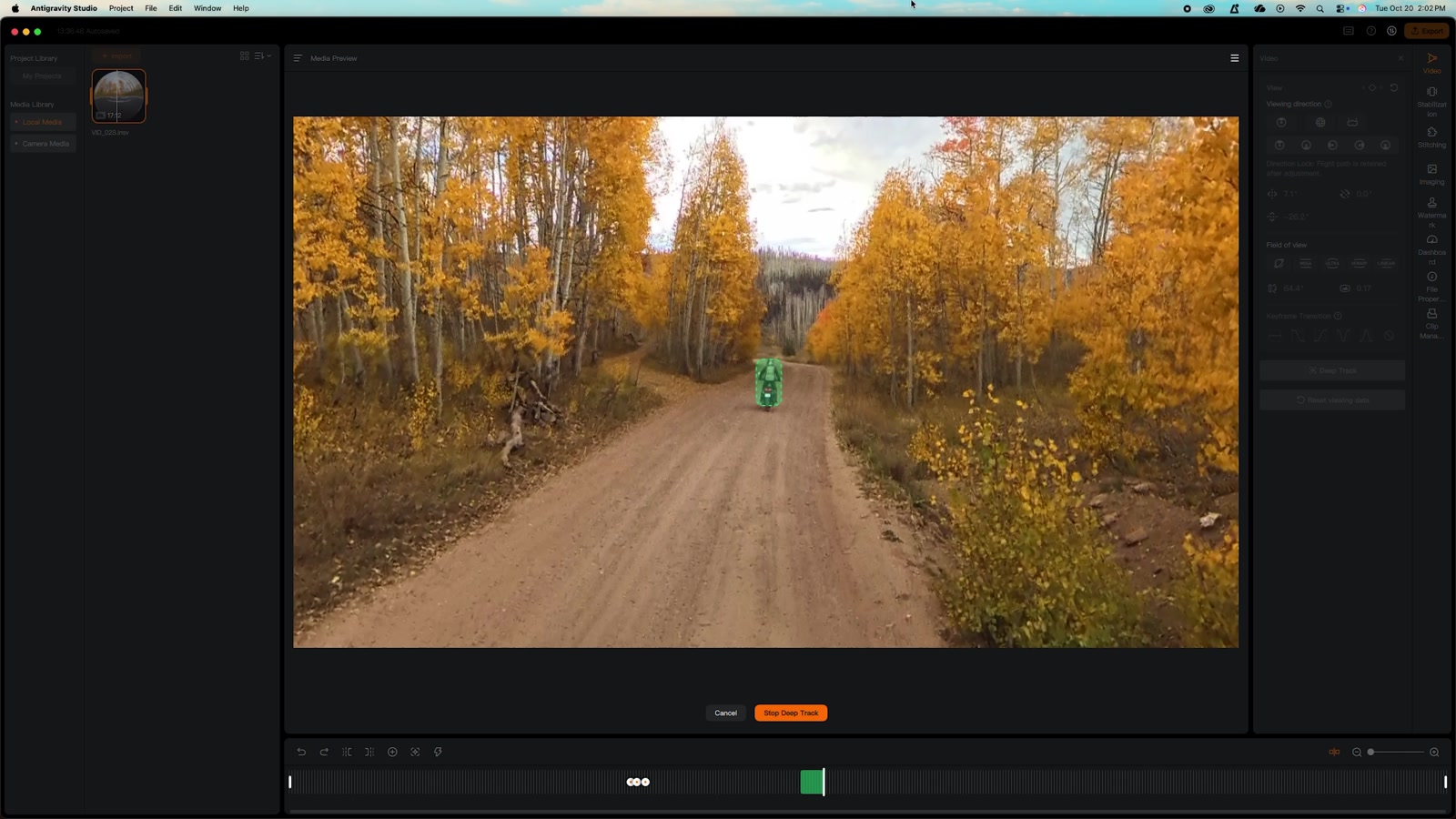Open the Project menu
This screenshot has width=1456, height=819.
tap(121, 8)
